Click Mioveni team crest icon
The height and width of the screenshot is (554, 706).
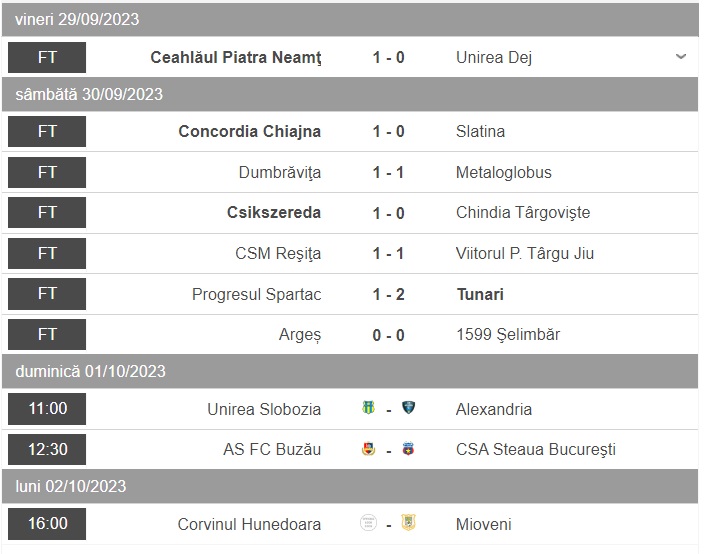[408, 522]
